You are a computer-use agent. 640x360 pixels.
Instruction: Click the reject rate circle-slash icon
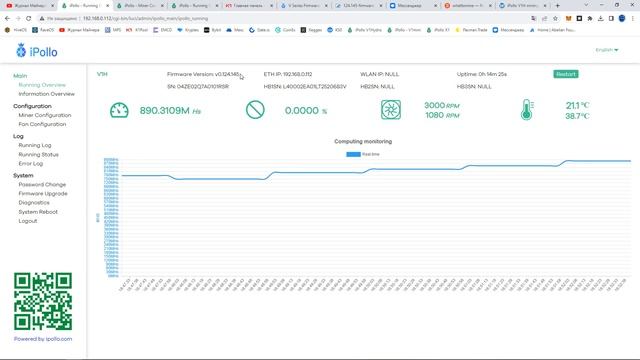(x=255, y=110)
